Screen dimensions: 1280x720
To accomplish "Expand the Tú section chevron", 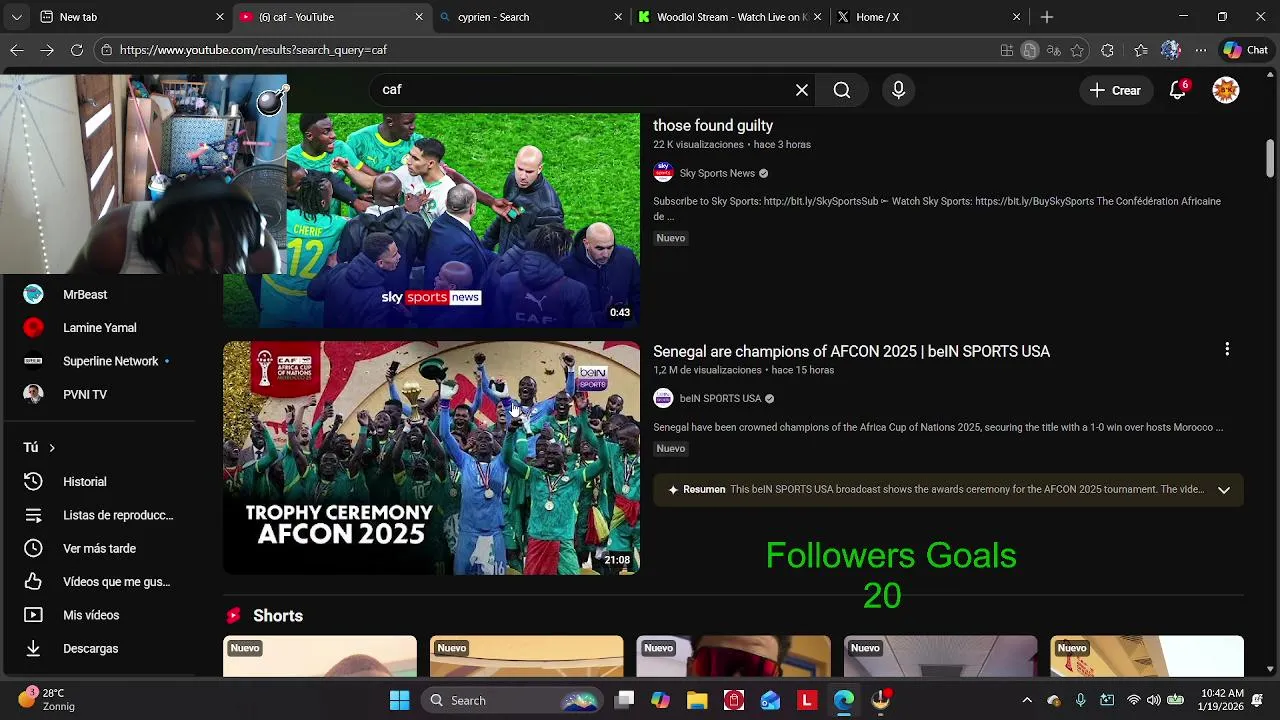I will pos(52,448).
